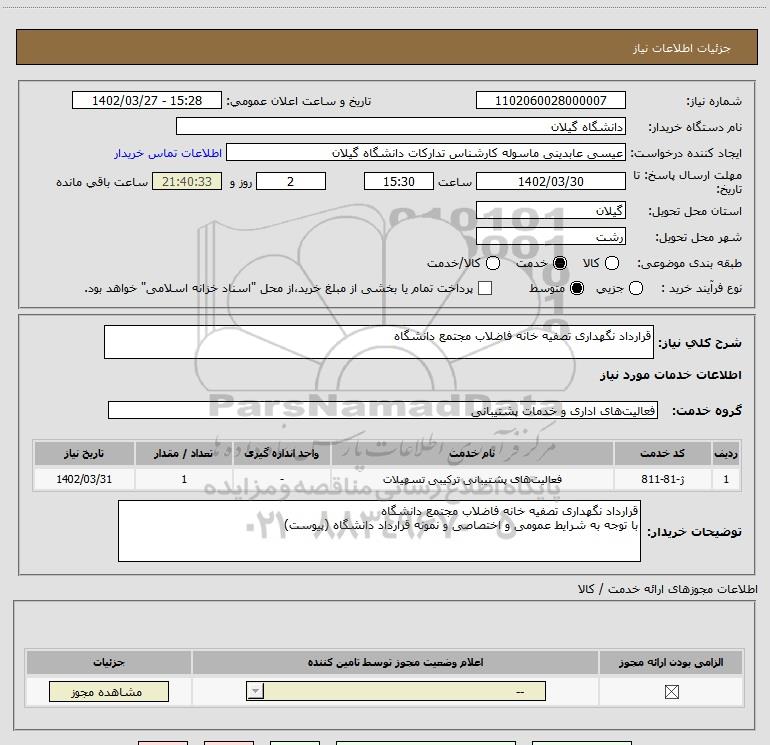Click the جزئیات اطلاعات نیاز title bar
This screenshot has width=770, height=745.
tap(386, 47)
